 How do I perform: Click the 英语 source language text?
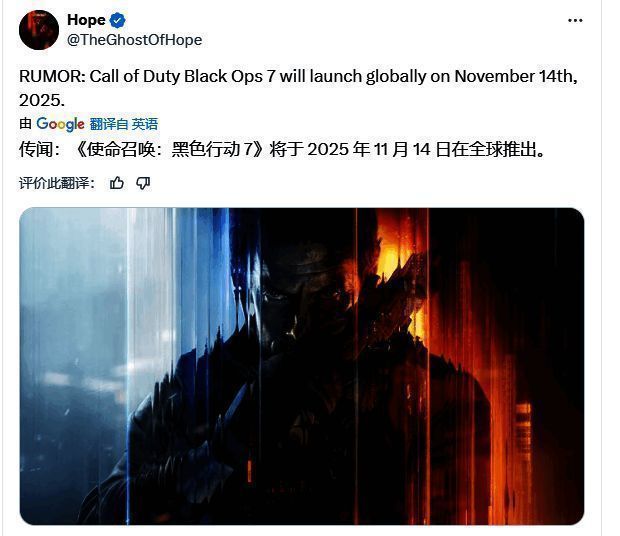click(x=145, y=124)
